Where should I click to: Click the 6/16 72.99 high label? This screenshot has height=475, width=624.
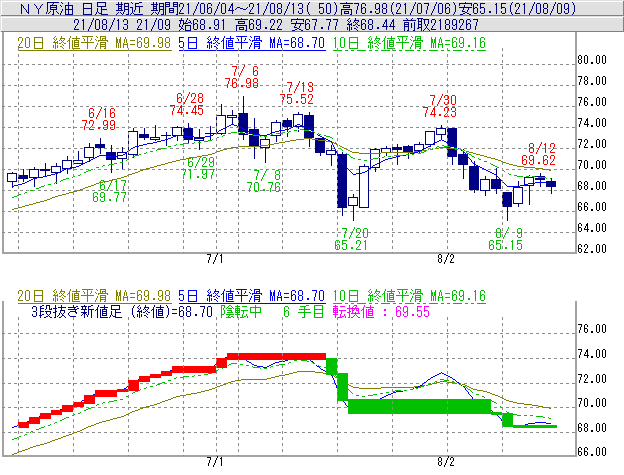click(x=99, y=119)
